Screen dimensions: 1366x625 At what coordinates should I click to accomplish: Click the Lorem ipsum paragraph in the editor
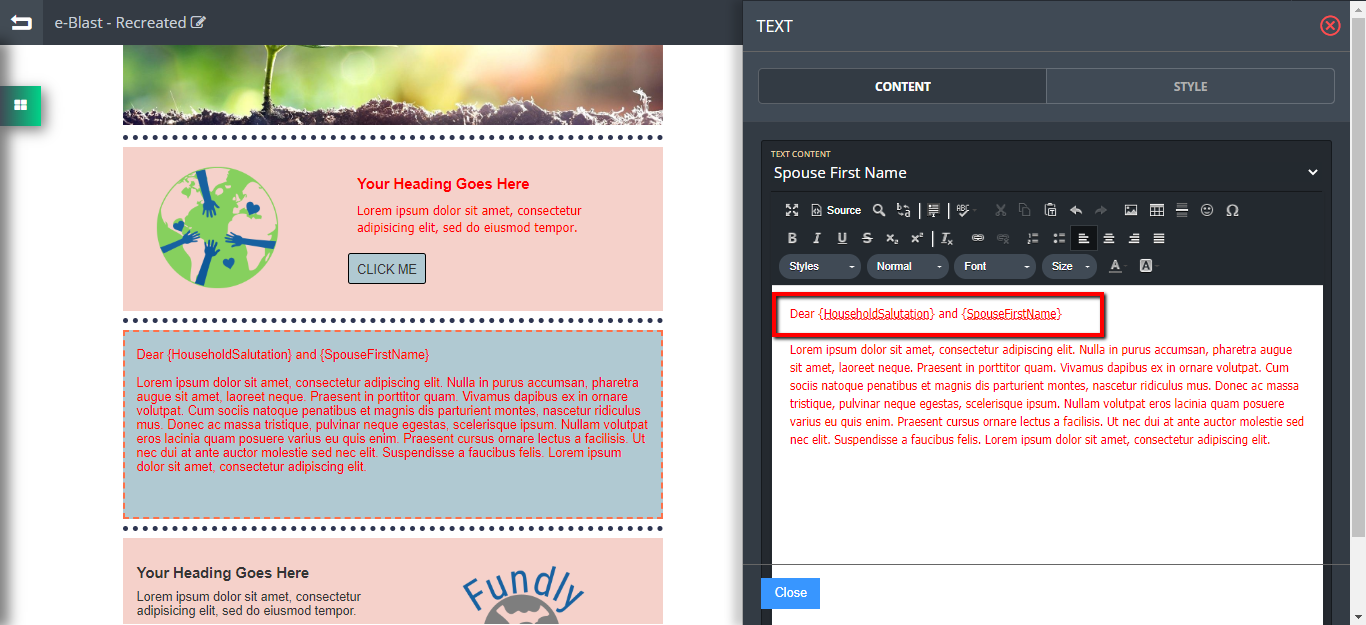[x=1047, y=395]
